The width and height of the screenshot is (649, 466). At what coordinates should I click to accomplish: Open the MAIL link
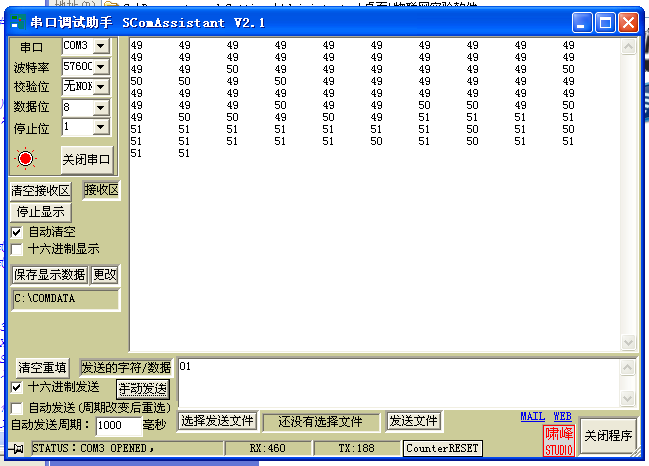[x=533, y=416]
